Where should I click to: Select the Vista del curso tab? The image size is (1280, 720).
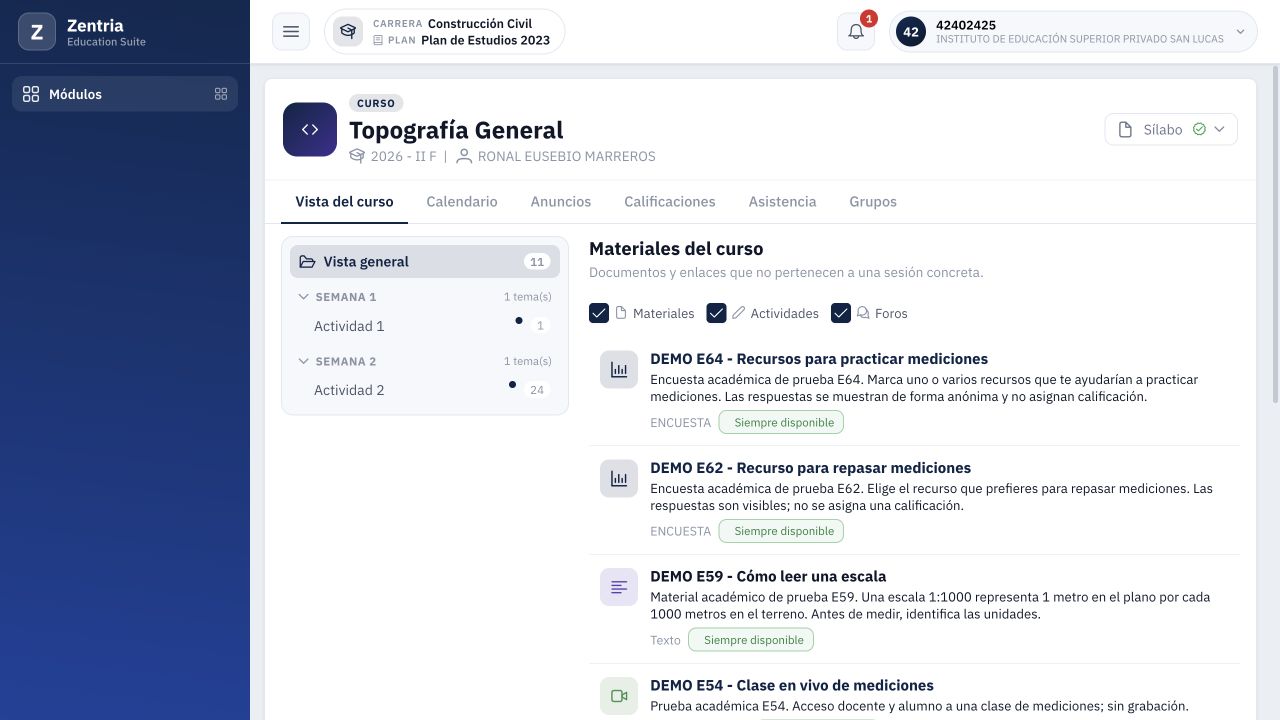click(344, 202)
